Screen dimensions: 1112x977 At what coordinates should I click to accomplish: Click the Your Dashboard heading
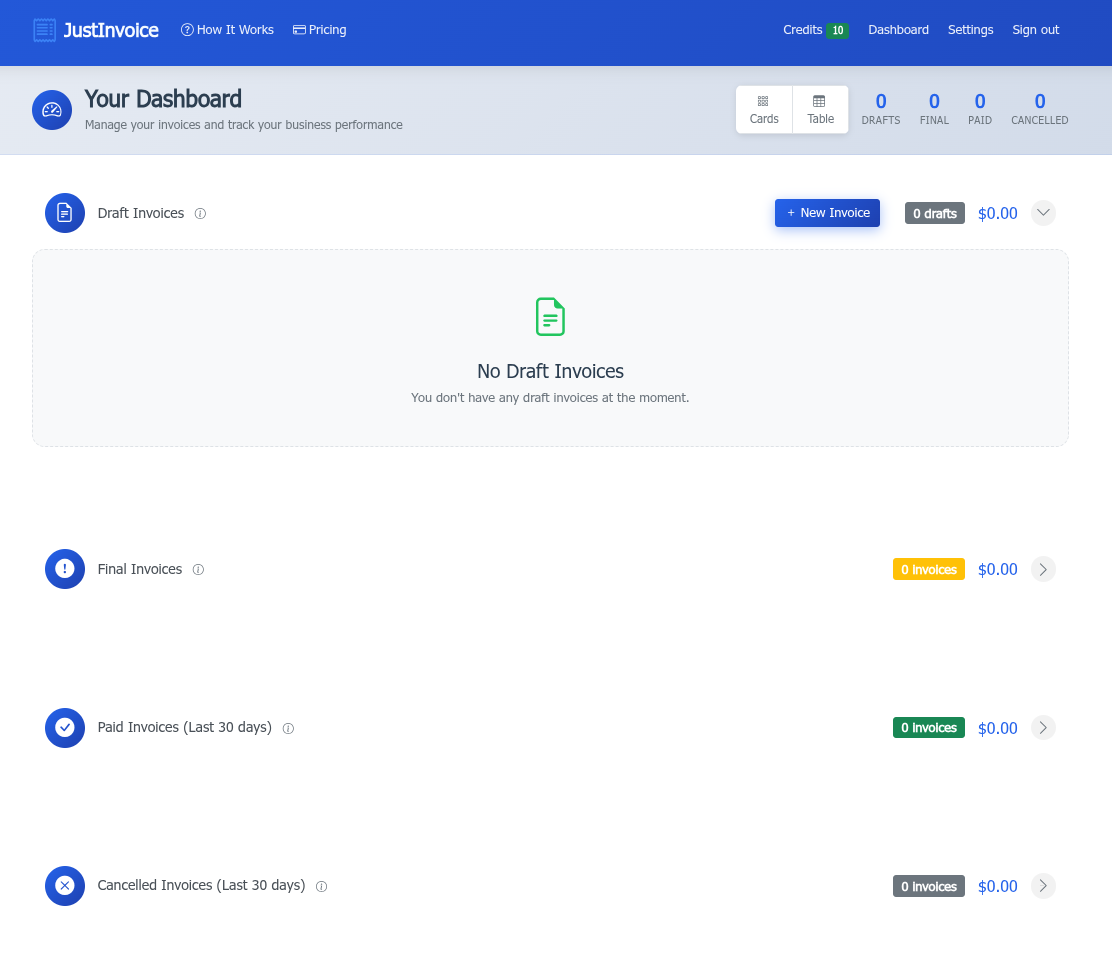point(163,99)
